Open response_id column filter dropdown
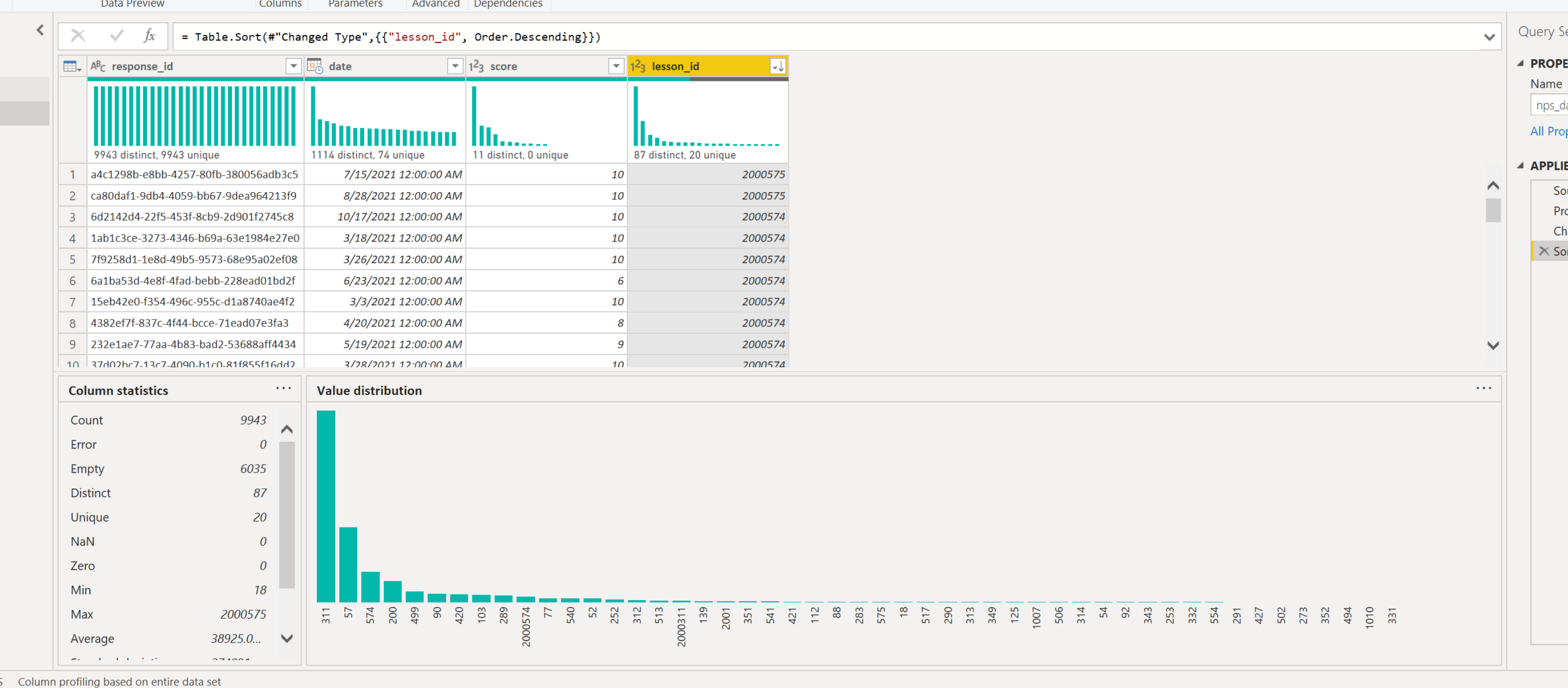Viewport: 1568px width, 688px height. click(293, 66)
